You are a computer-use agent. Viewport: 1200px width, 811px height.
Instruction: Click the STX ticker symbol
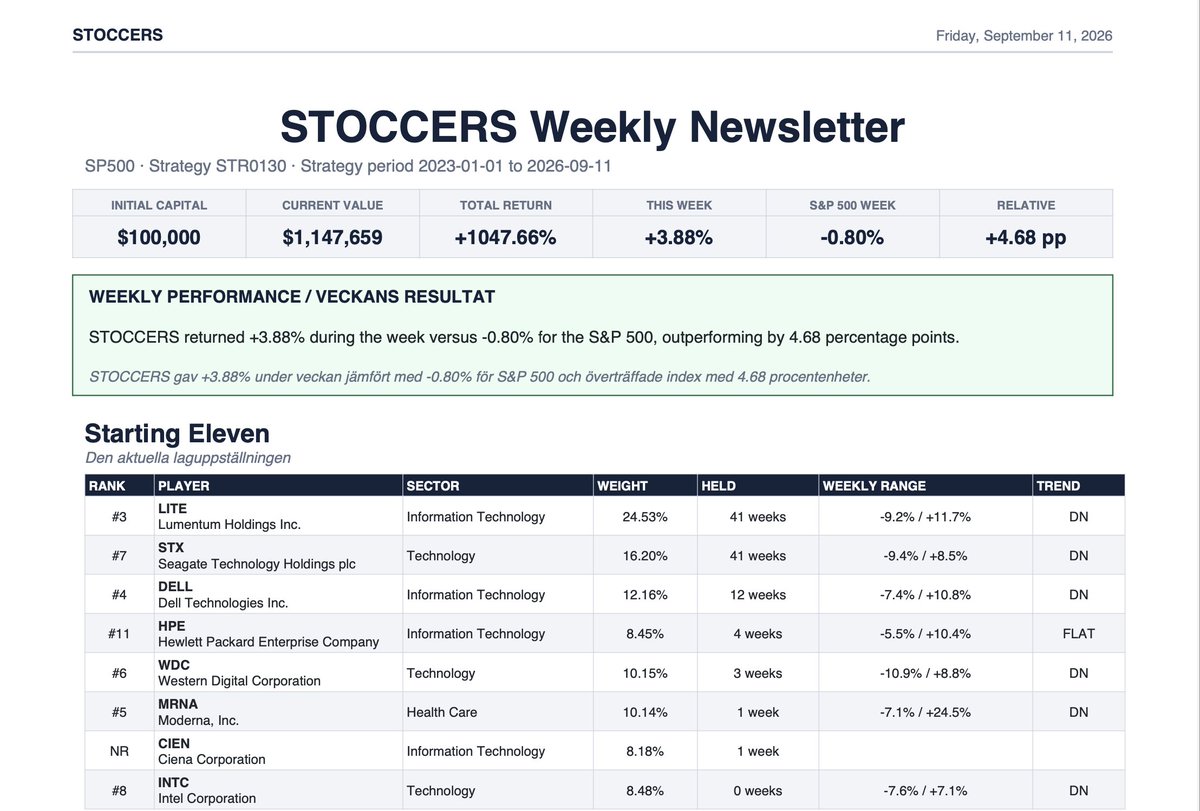[171, 547]
